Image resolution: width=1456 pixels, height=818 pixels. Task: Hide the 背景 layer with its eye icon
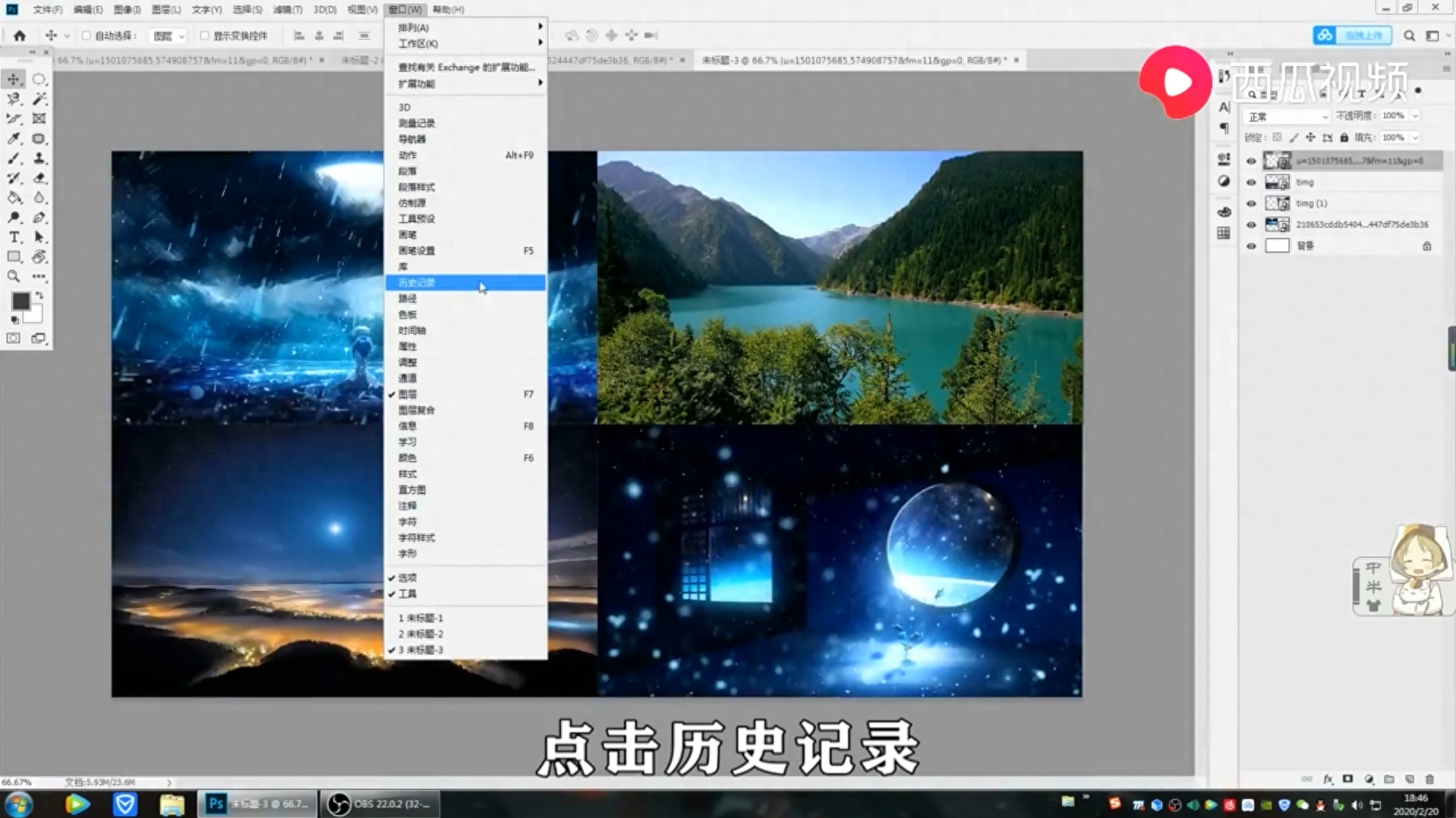[1250, 245]
